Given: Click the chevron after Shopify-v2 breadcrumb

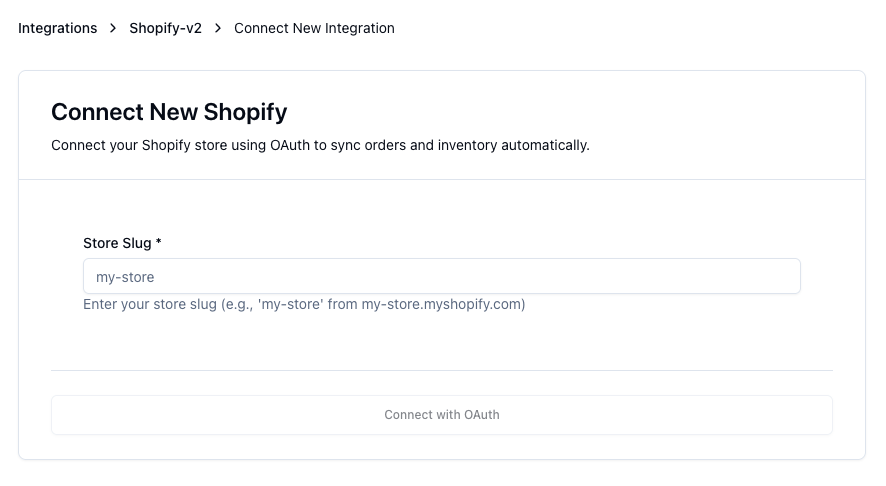Looking at the screenshot, I should [218, 28].
